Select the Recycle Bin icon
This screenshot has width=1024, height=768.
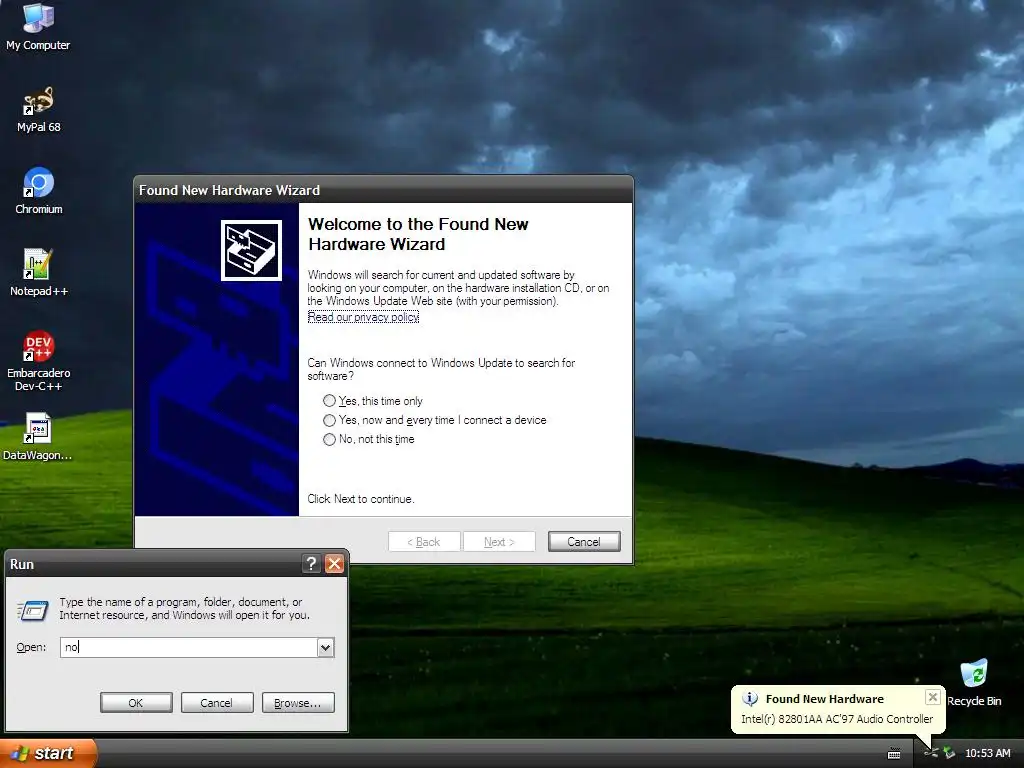(974, 683)
